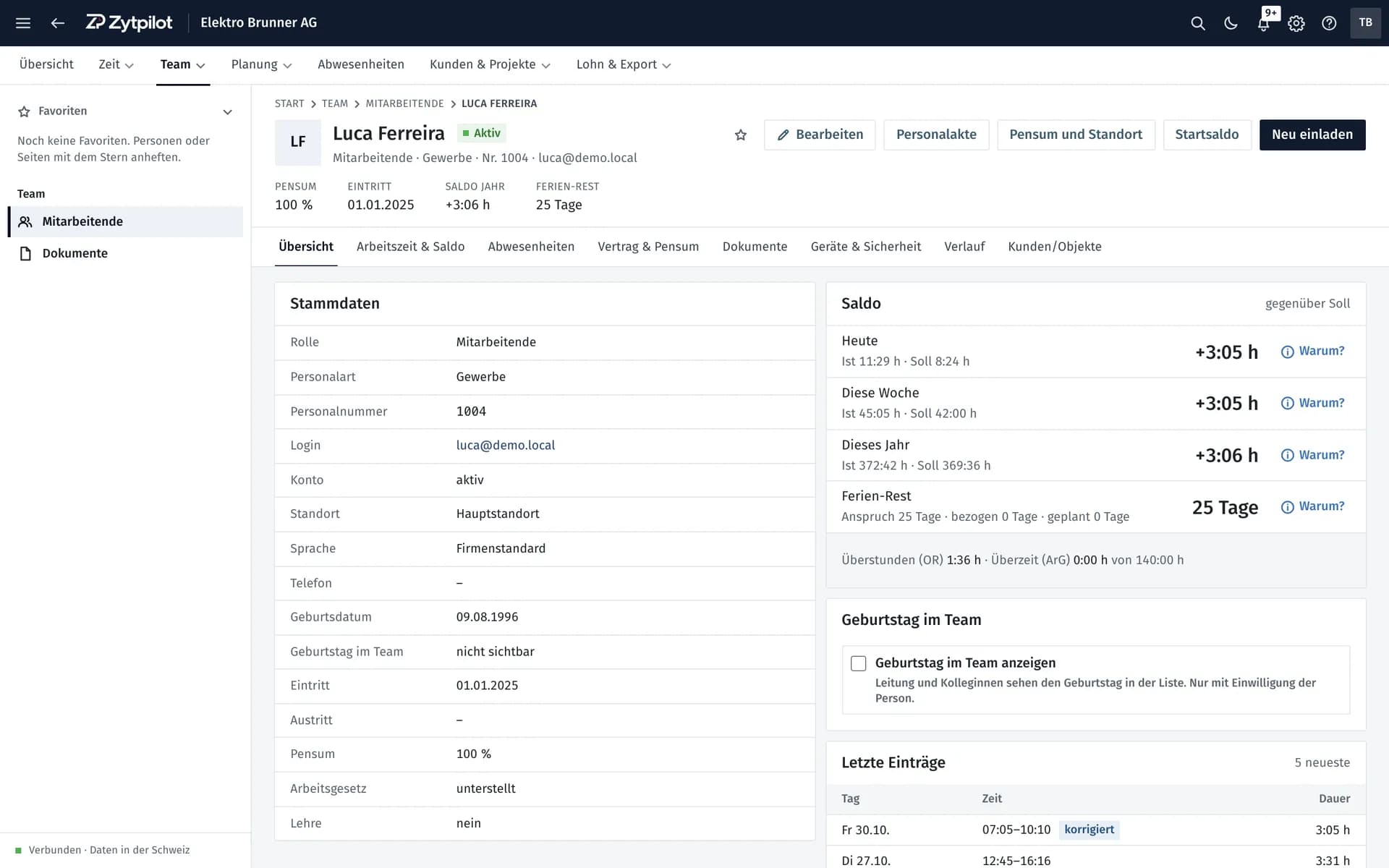The width and height of the screenshot is (1389, 868).
Task: Toggle dark mode moon icon
Action: [x=1231, y=23]
